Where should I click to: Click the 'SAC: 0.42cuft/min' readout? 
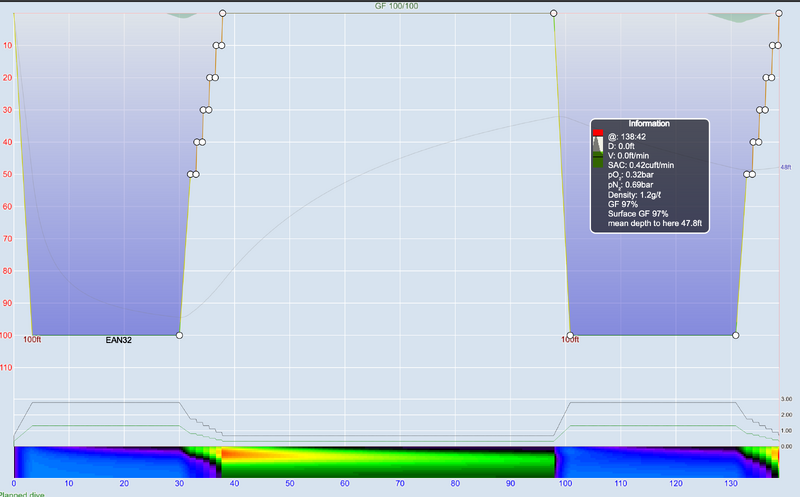pyautogui.click(x=641, y=165)
